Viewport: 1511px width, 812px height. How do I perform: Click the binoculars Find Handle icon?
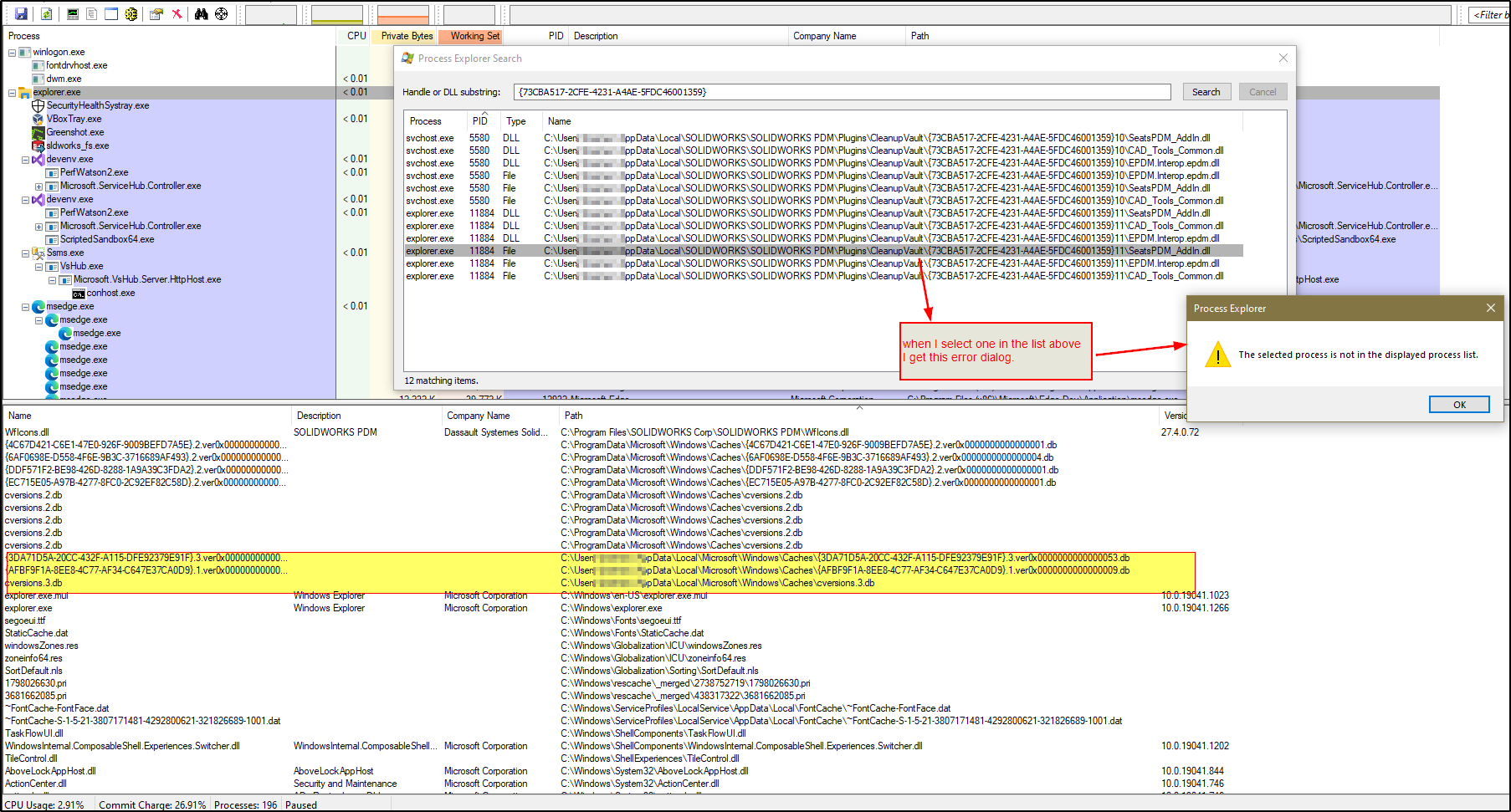point(201,14)
